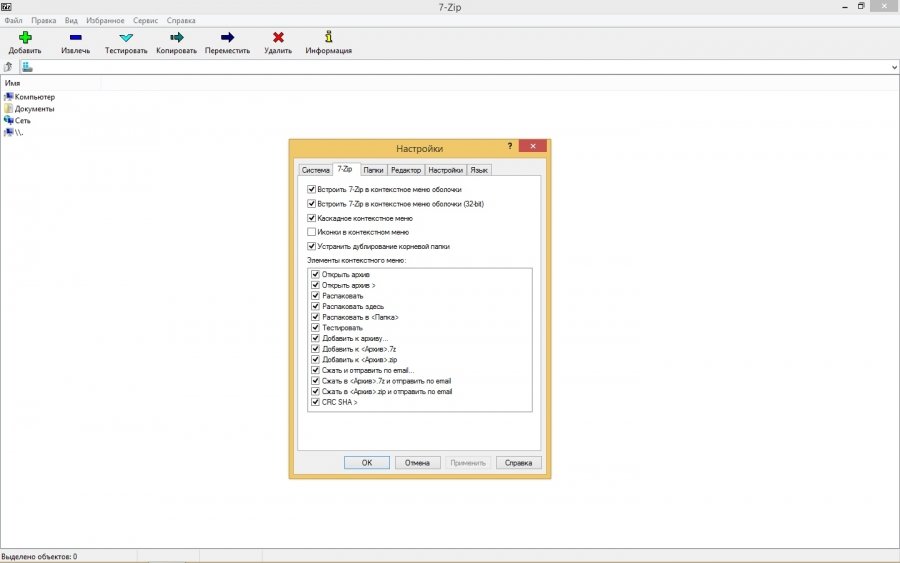Click the up-folder icon beside address bar

8,67
